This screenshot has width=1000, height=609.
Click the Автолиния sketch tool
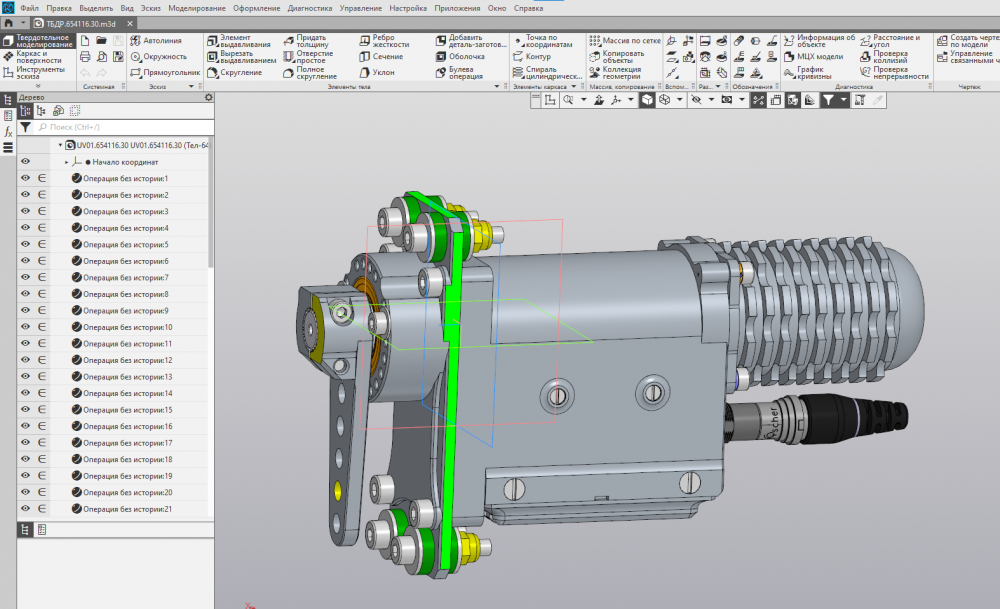pyautogui.click(x=162, y=40)
